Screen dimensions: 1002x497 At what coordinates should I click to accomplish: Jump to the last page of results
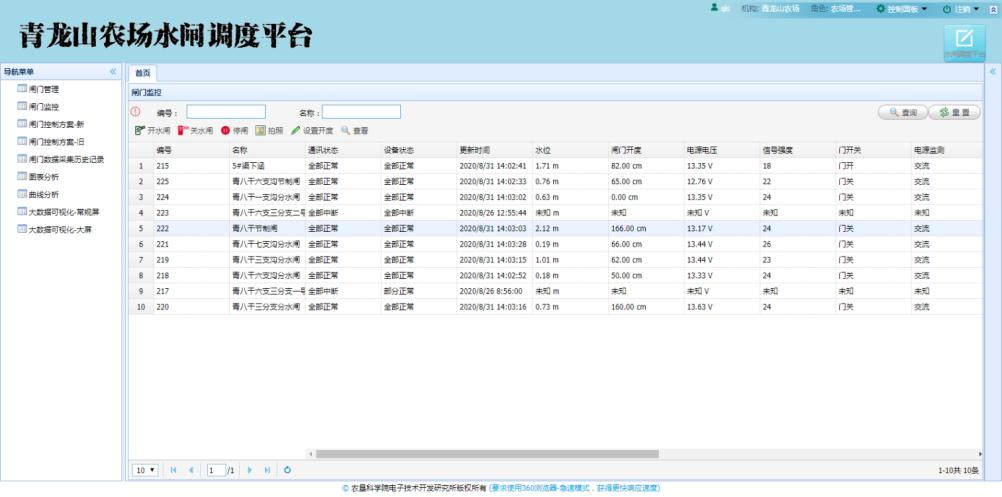tap(267, 470)
